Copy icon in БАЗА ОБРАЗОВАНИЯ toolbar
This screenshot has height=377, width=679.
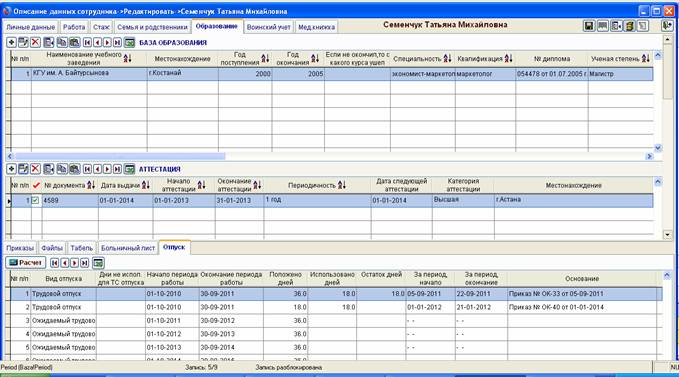coord(61,42)
